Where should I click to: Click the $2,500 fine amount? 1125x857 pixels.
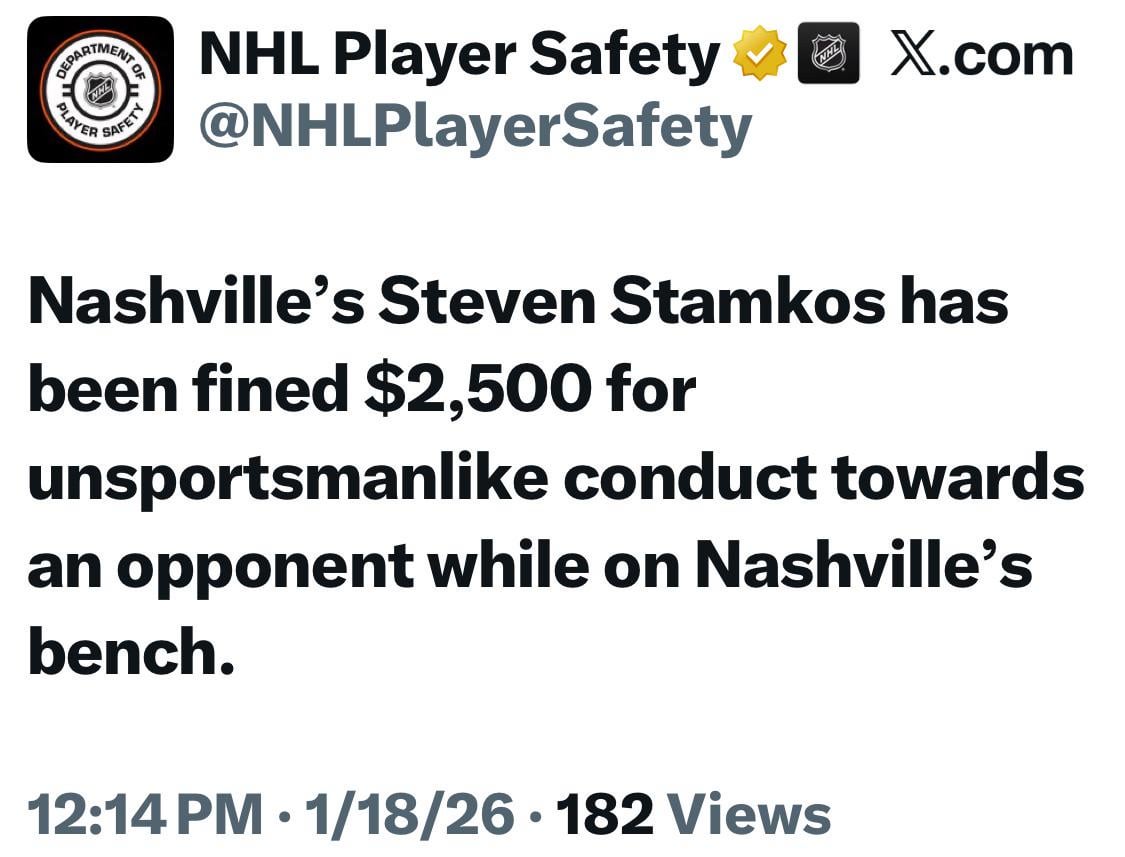pyautogui.click(x=476, y=390)
